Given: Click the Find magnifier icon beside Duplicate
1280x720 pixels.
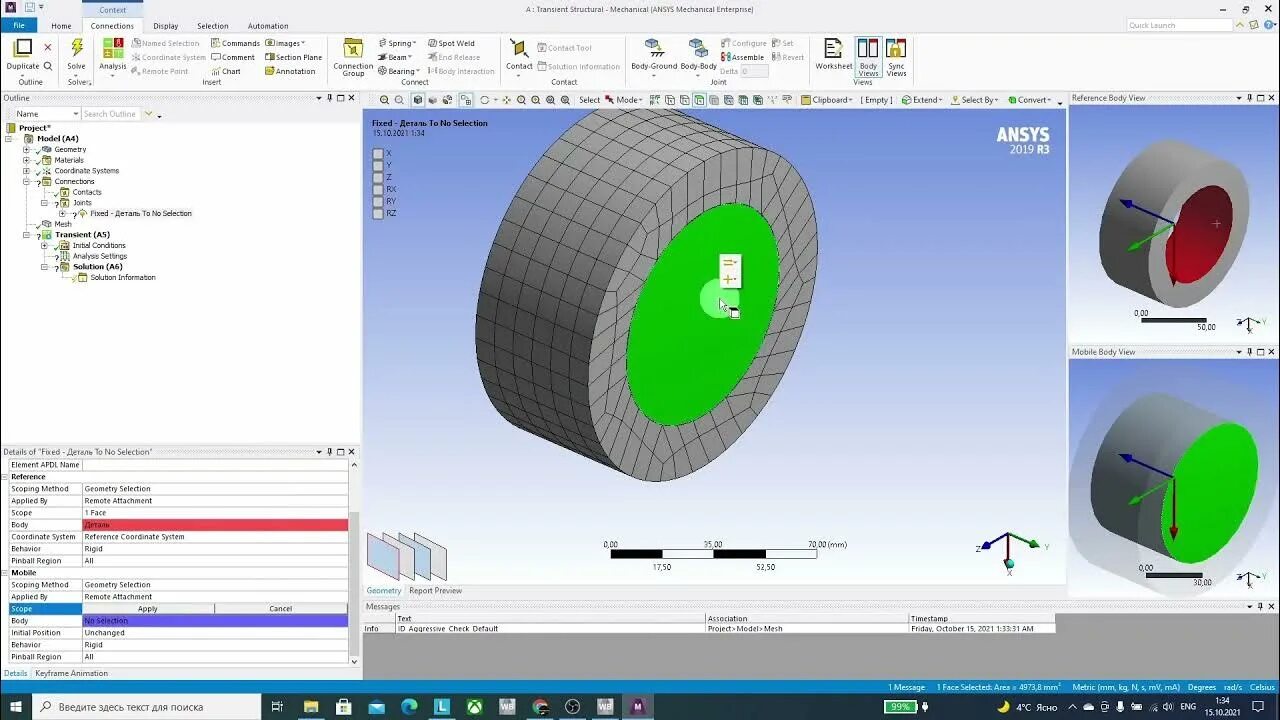Looking at the screenshot, I should (x=47, y=66).
